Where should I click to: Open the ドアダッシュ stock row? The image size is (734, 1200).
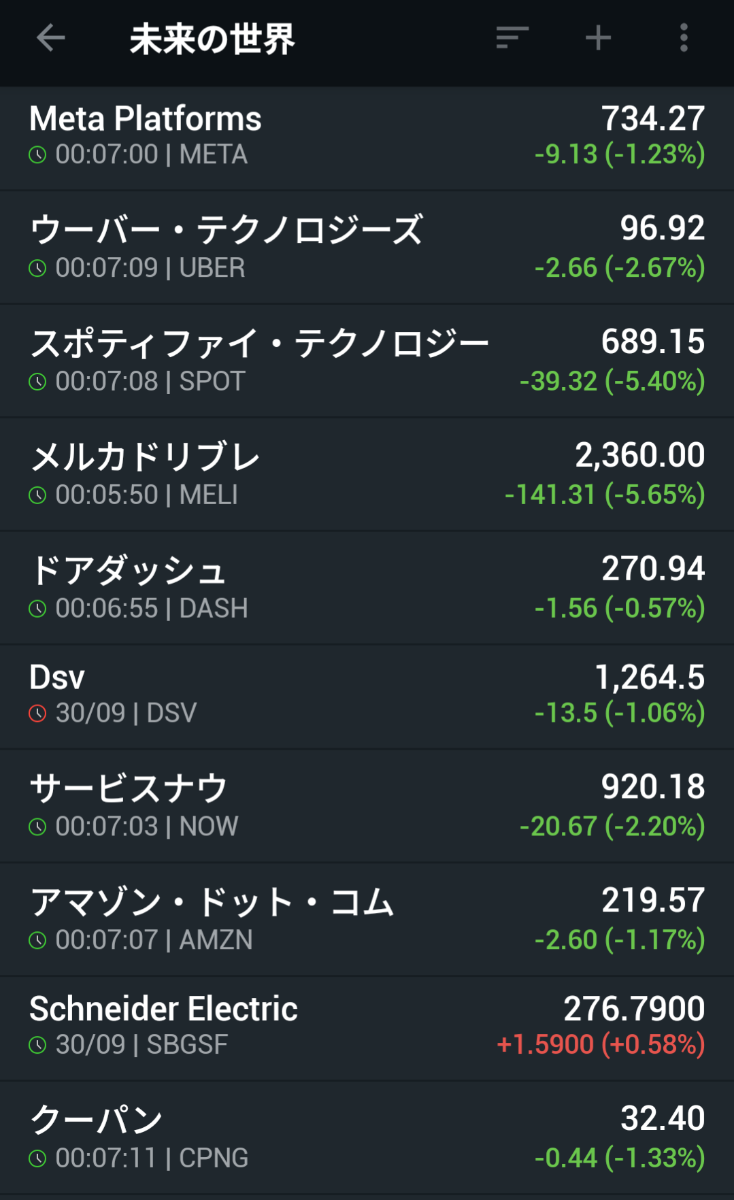click(x=128, y=571)
